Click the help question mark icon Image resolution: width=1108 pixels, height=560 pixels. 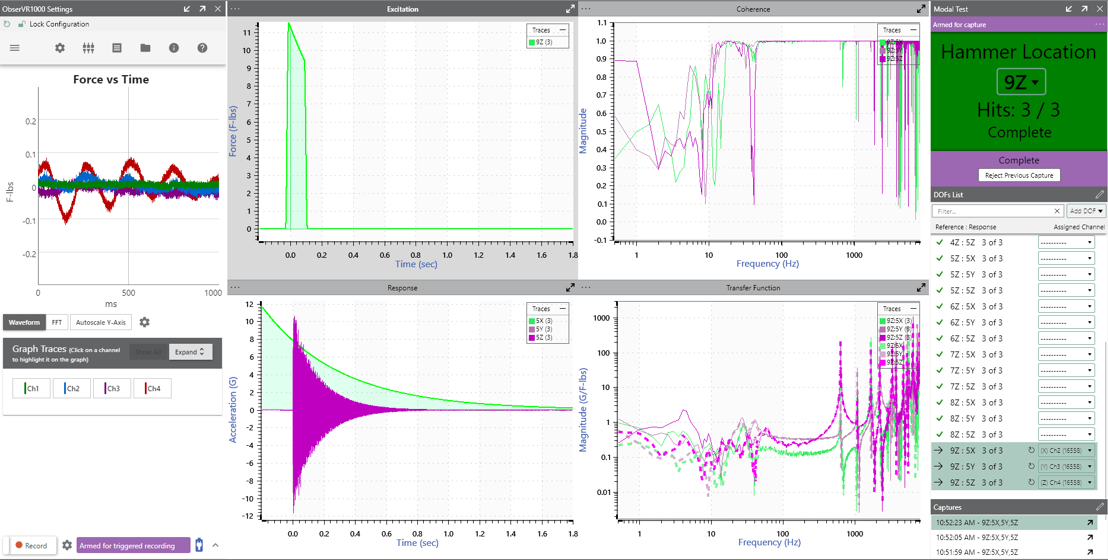click(x=202, y=48)
